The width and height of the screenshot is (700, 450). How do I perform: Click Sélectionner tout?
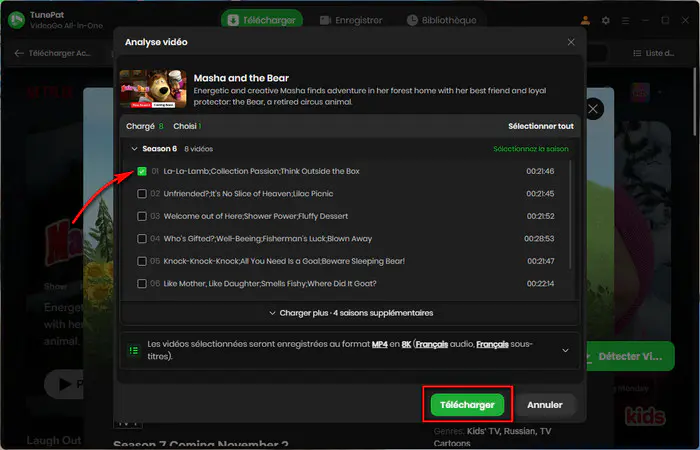541,126
